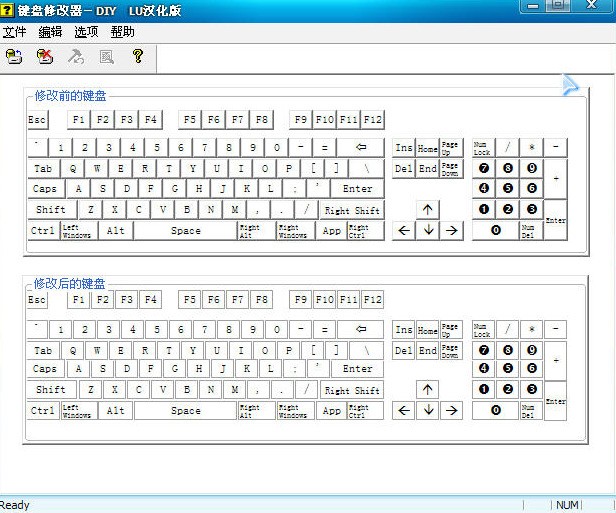This screenshot has width=616, height=513.
Task: Open the 文件 menu
Action: [x=15, y=32]
